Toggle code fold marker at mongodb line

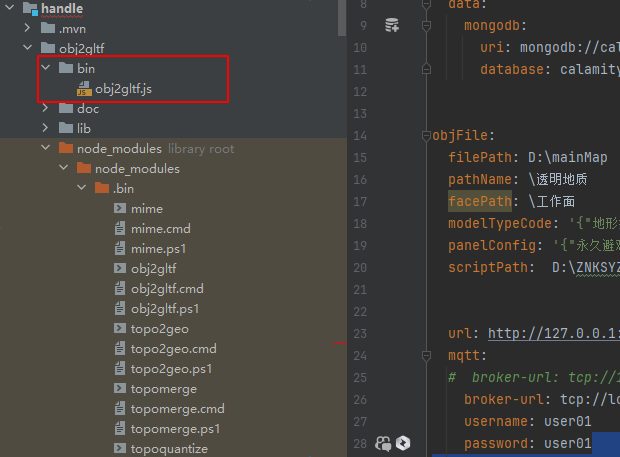426,26
